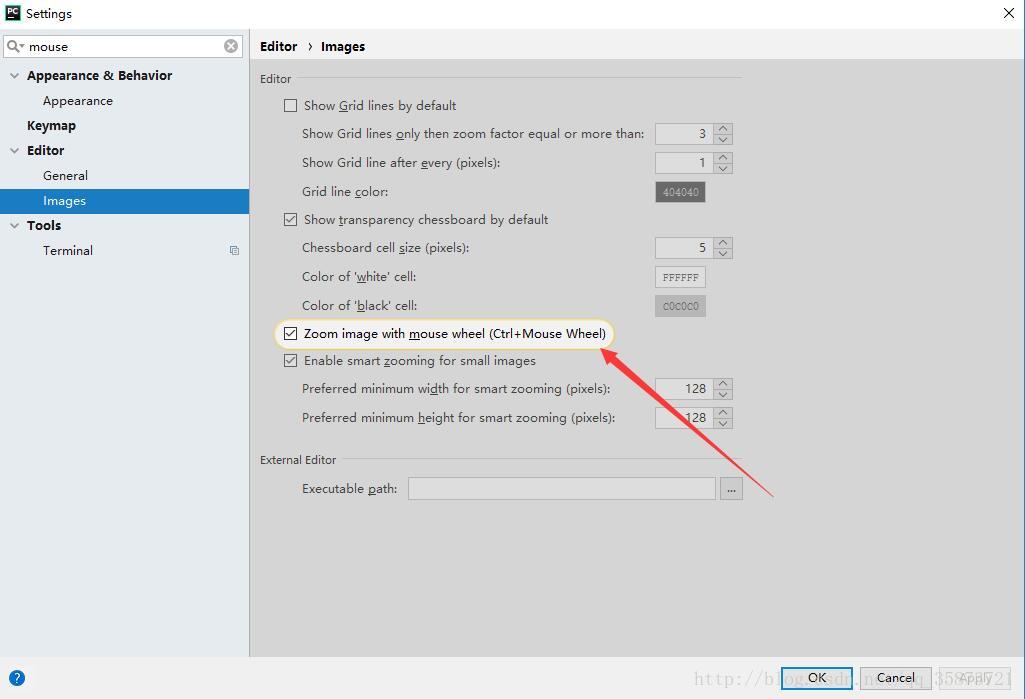Image resolution: width=1025 pixels, height=699 pixels.
Task: Increase Grid line after every pixels value
Action: [x=723, y=157]
